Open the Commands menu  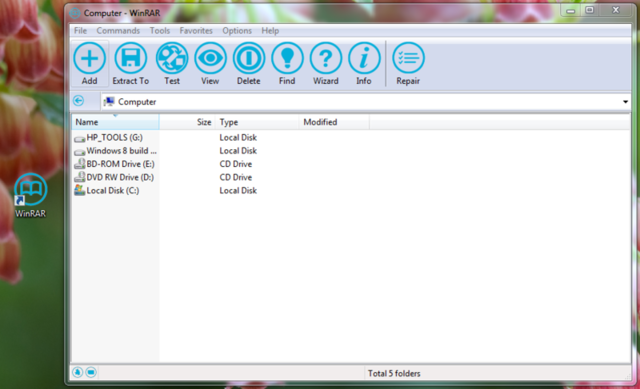pyautogui.click(x=118, y=31)
